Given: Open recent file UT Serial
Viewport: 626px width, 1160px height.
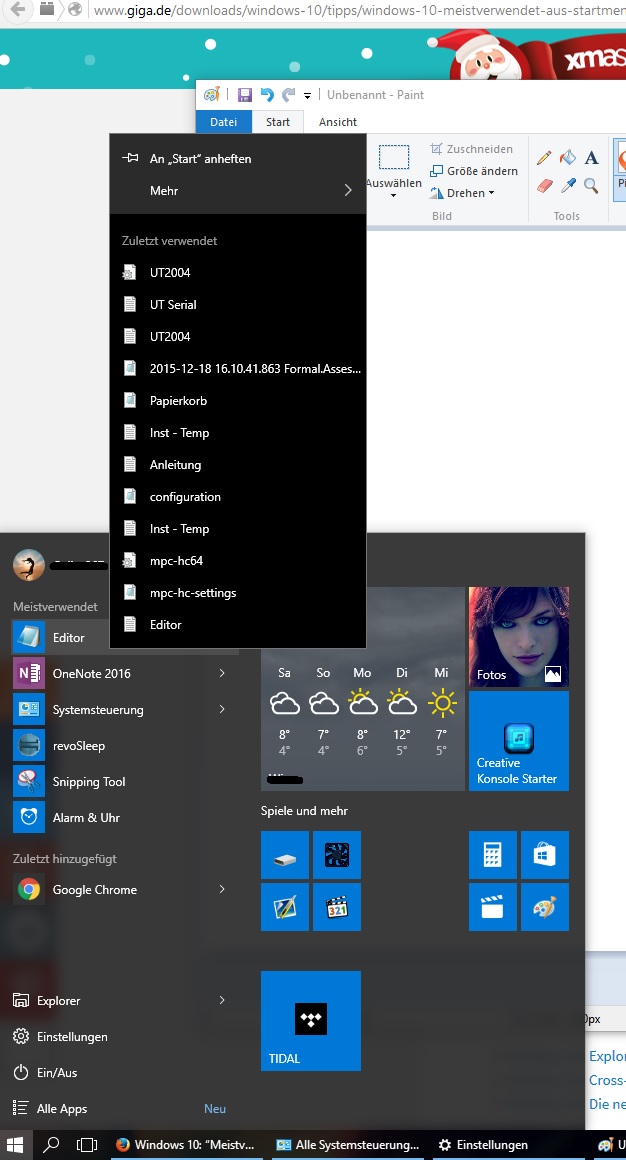Looking at the screenshot, I should tap(238, 304).
